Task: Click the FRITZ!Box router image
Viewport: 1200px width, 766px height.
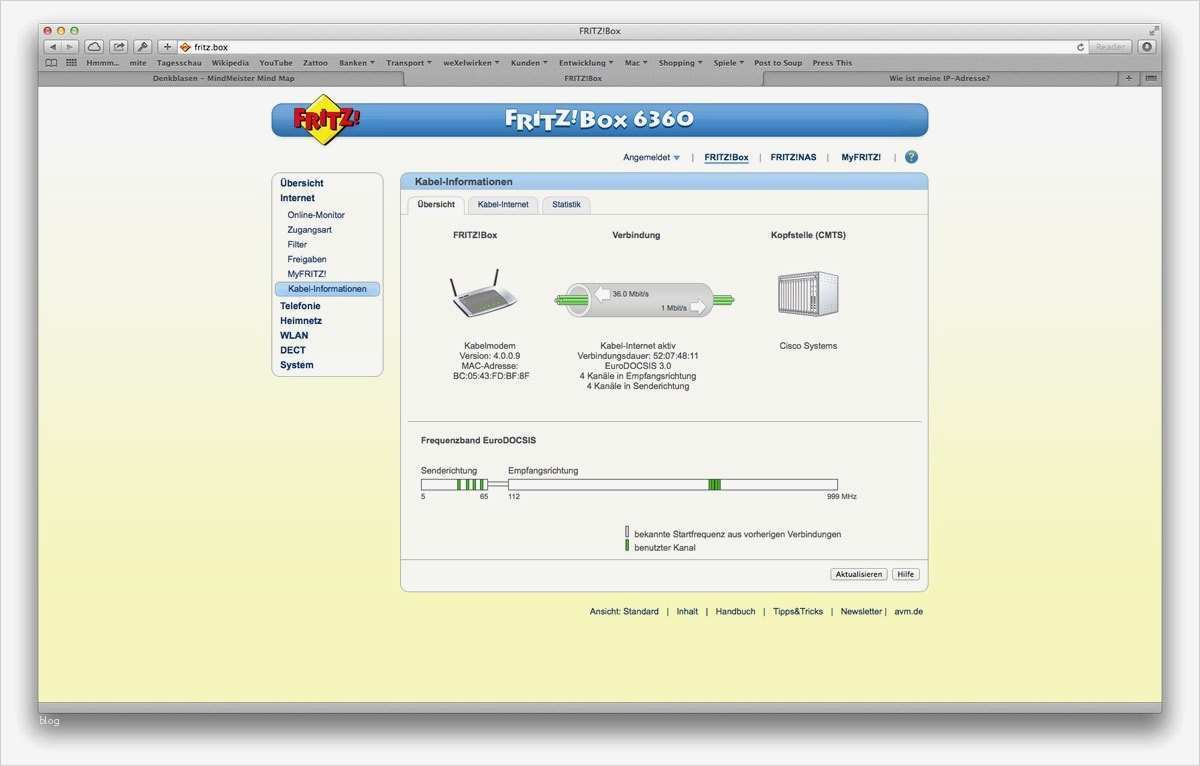Action: pos(484,293)
